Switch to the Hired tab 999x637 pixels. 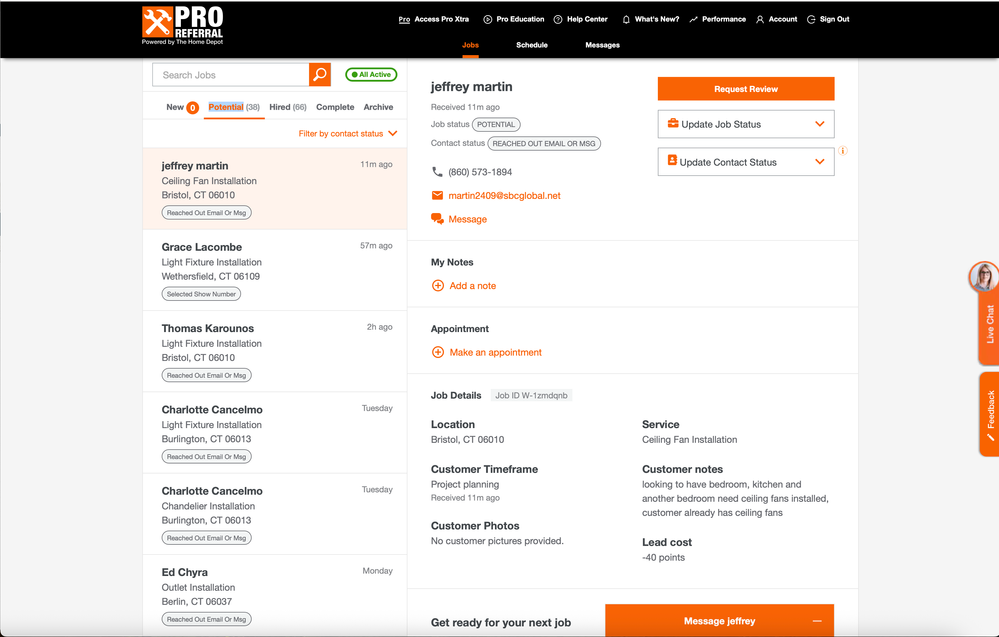click(288, 107)
